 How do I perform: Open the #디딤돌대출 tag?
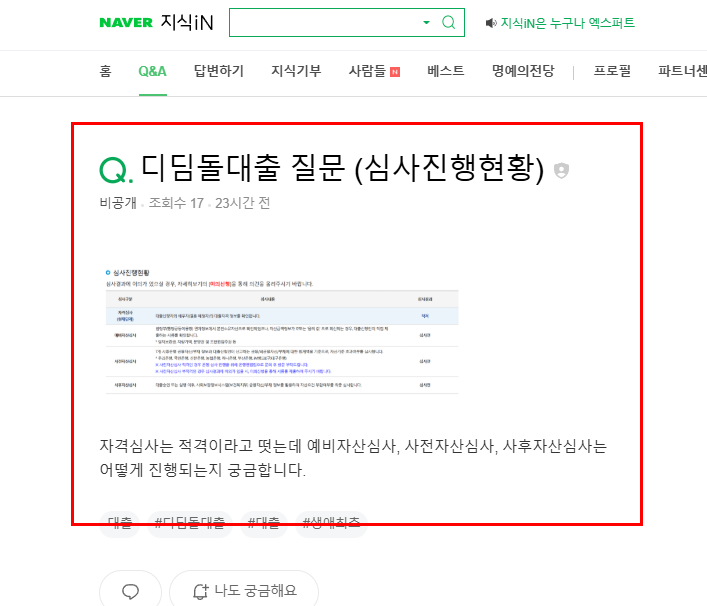(x=189, y=523)
